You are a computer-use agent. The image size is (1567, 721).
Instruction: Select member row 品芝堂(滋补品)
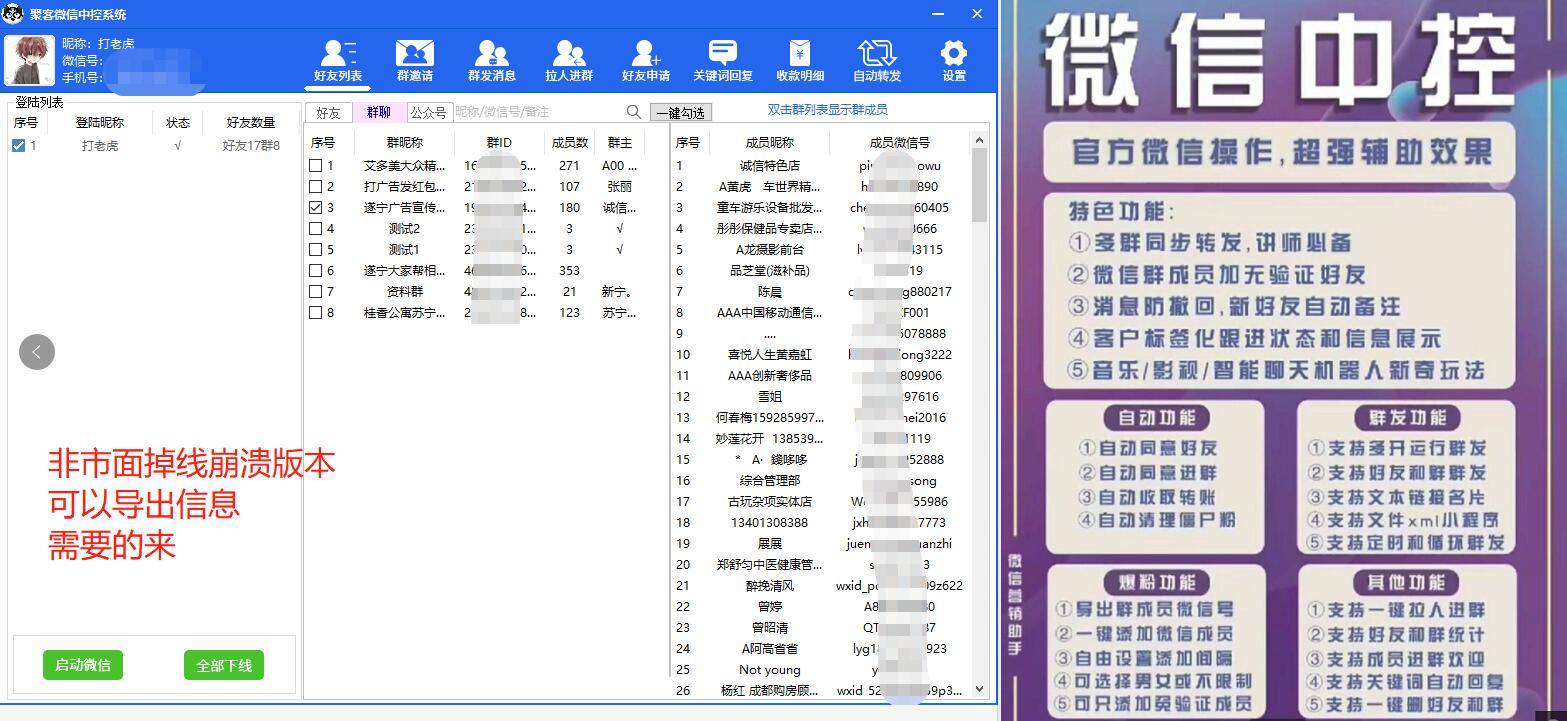tap(820, 271)
